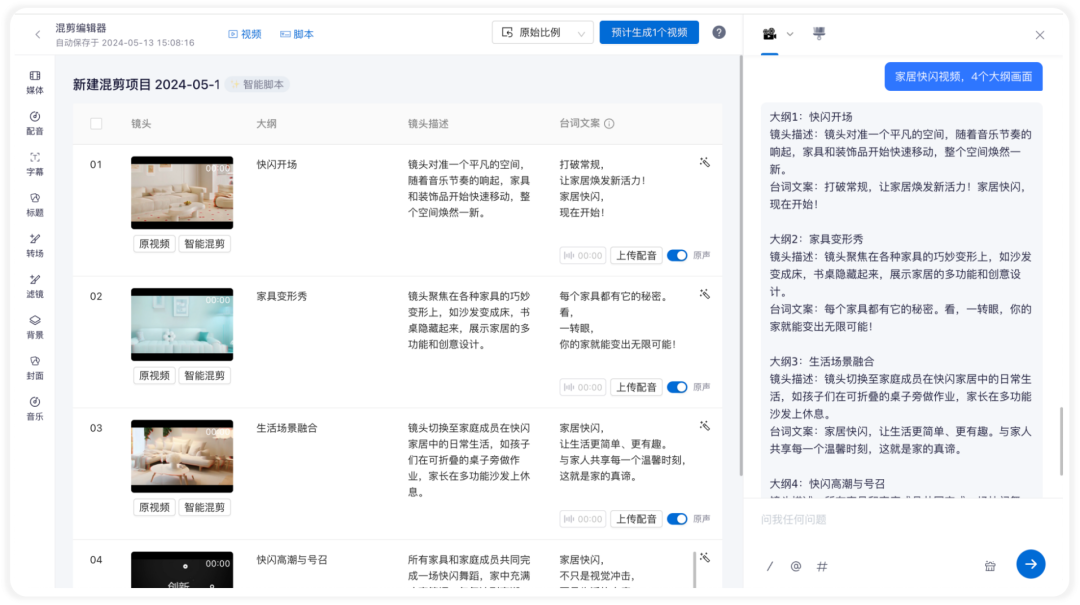
Task: Open the 配音 dubbing tool
Action: click(34, 123)
